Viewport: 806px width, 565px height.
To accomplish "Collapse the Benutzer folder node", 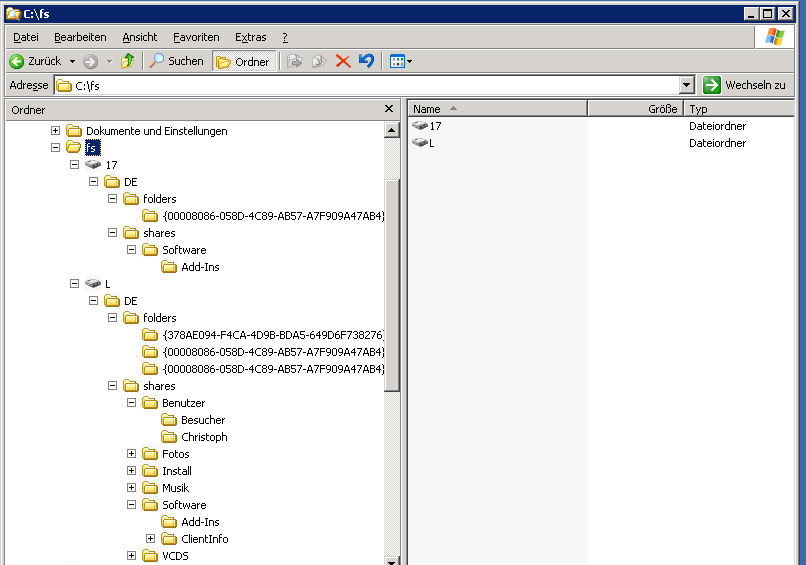I will pos(132,403).
